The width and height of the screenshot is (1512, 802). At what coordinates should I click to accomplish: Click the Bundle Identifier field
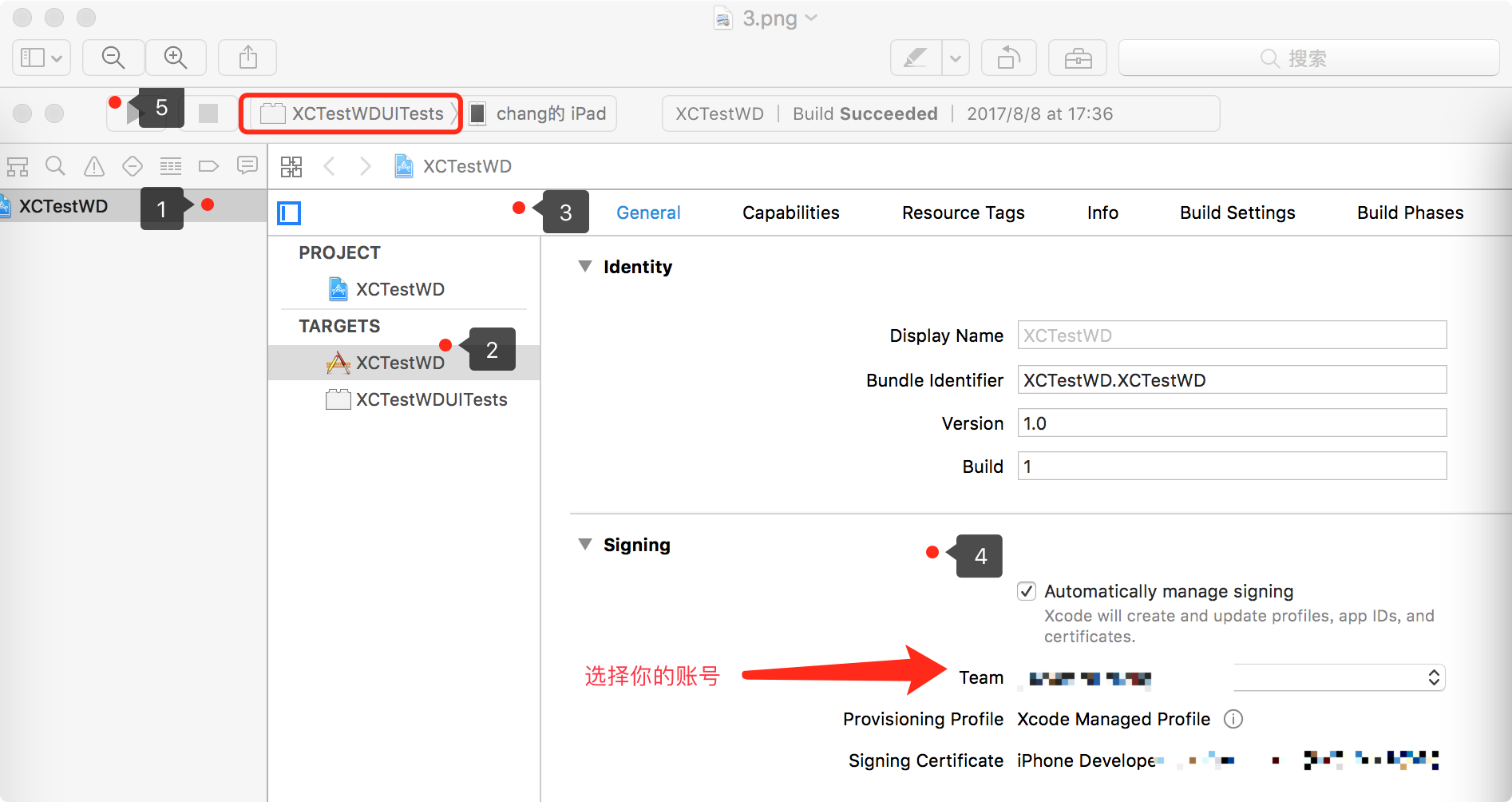click(x=1232, y=379)
